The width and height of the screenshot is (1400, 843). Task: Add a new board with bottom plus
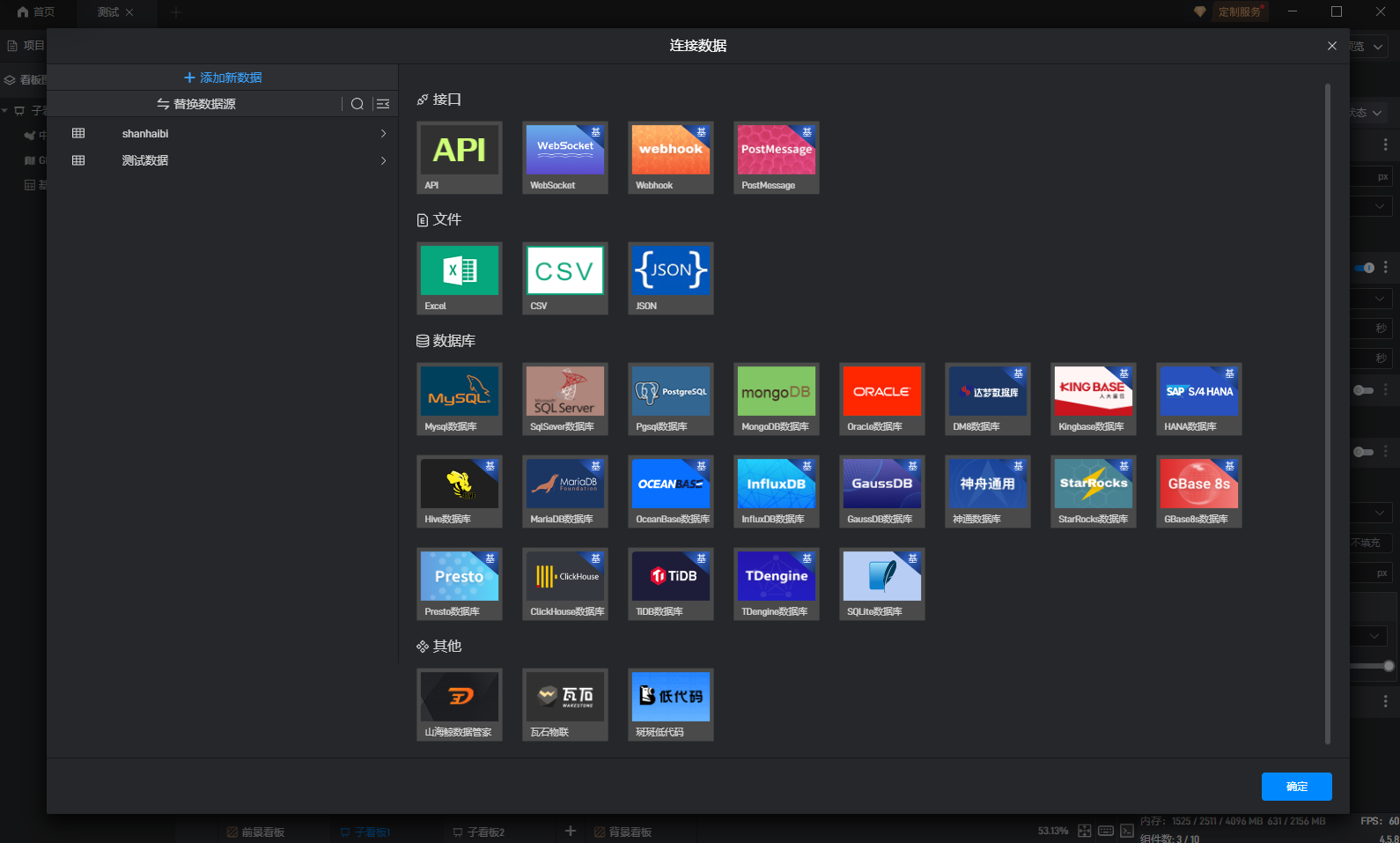[x=571, y=831]
